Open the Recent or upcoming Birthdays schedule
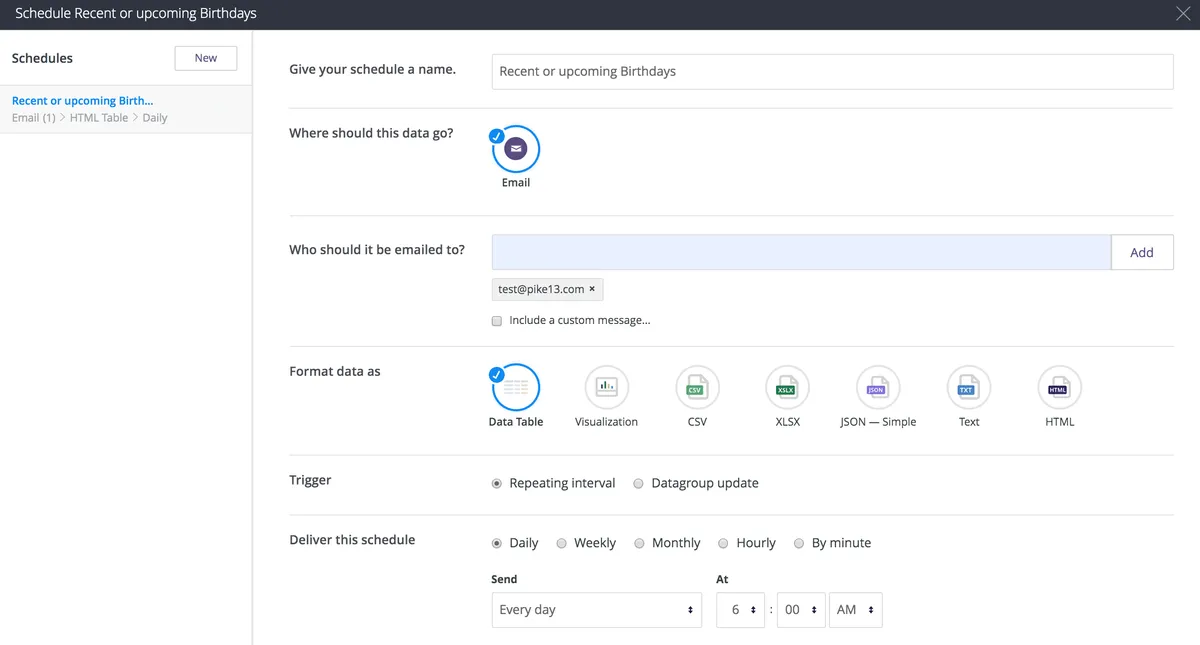 click(x=83, y=101)
